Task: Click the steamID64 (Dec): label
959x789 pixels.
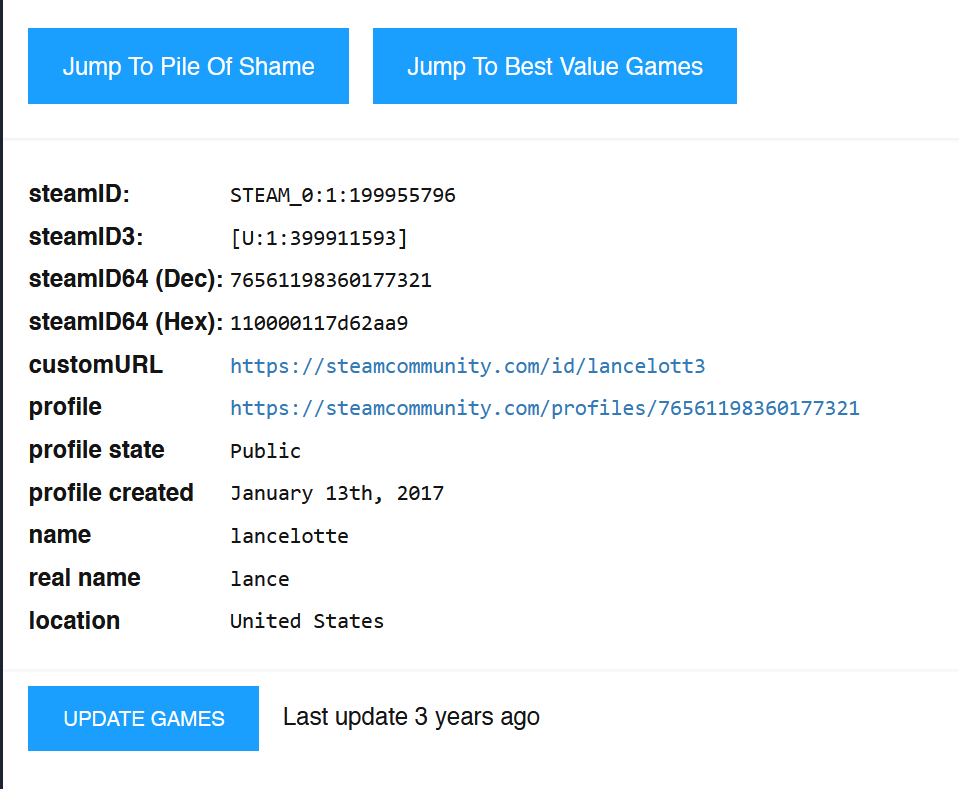Action: coord(126,279)
